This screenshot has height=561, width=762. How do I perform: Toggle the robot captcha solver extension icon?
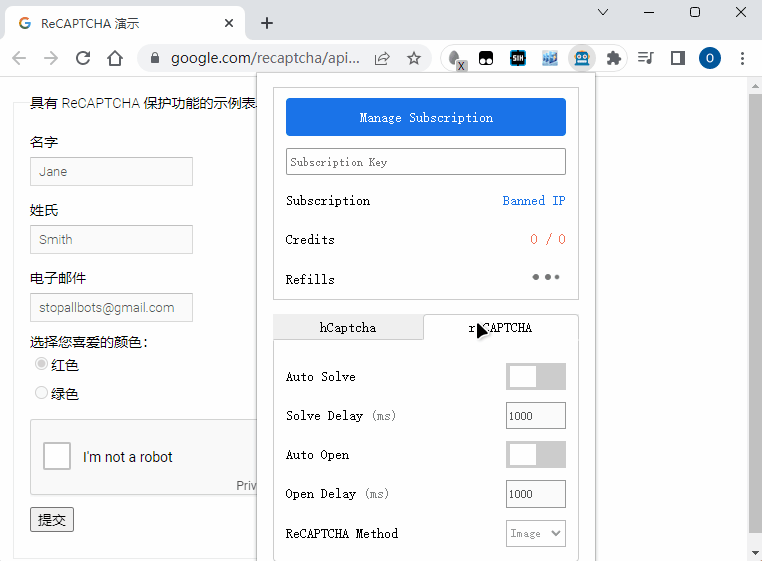coord(582,58)
